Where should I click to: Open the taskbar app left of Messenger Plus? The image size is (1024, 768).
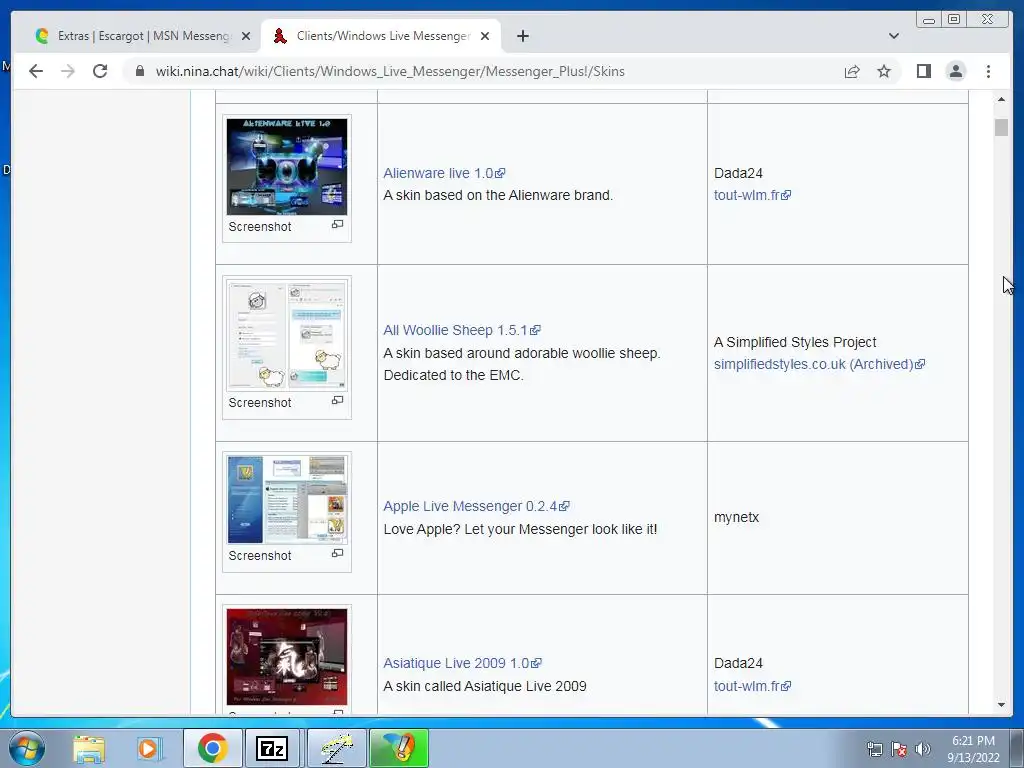pyautogui.click(x=336, y=748)
